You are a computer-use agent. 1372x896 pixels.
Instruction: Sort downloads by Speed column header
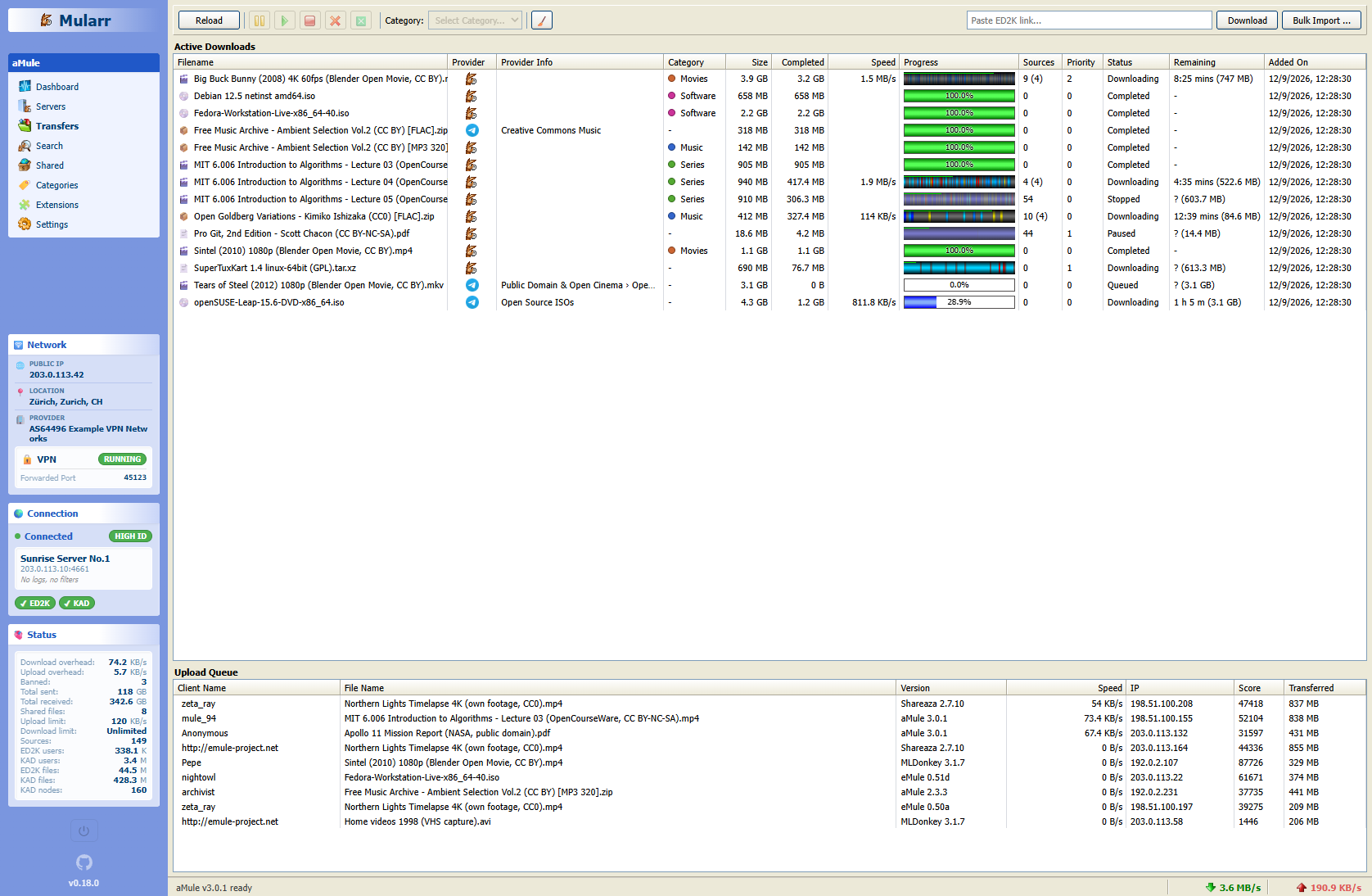tap(864, 62)
